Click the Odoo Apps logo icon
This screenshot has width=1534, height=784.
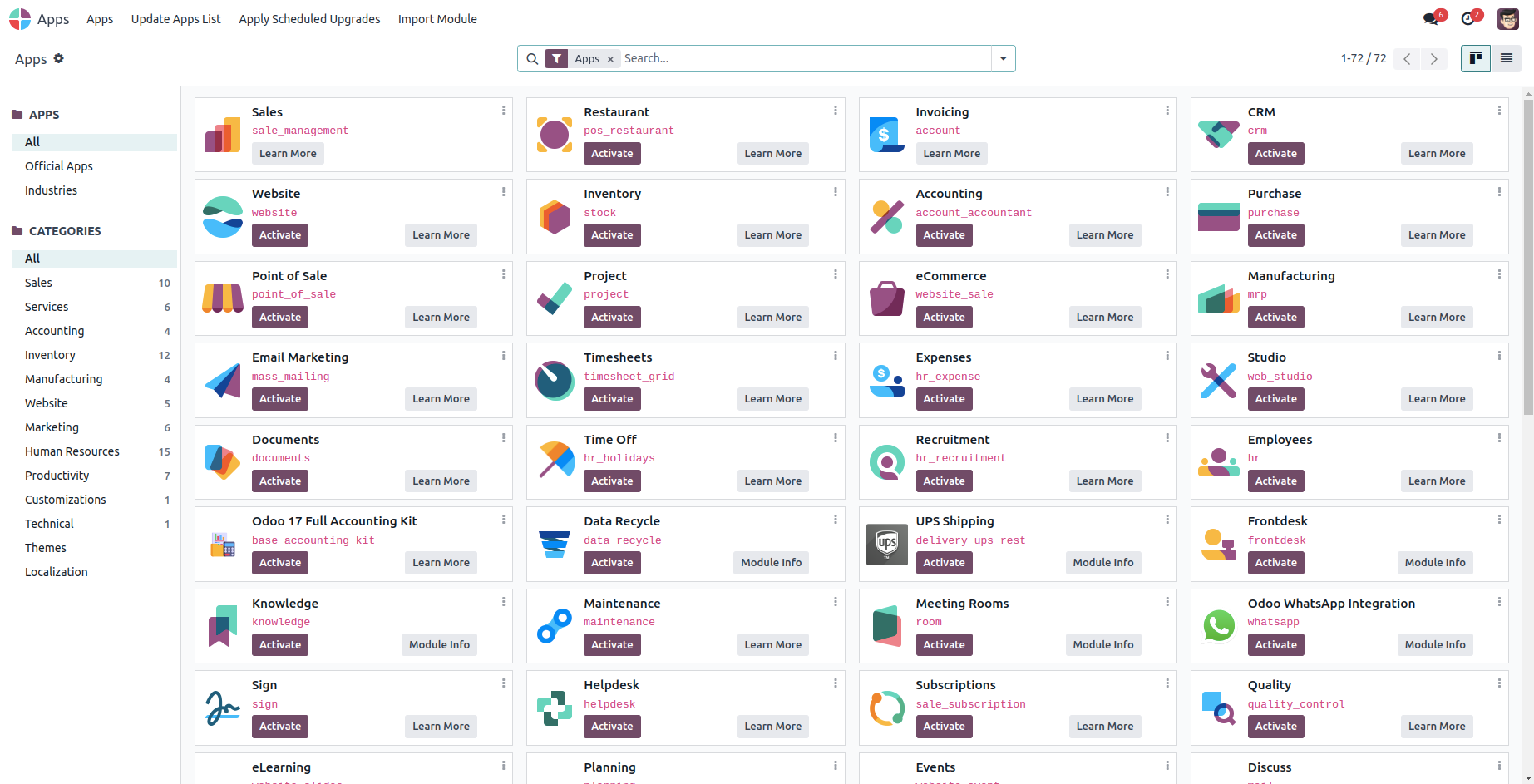[20, 19]
